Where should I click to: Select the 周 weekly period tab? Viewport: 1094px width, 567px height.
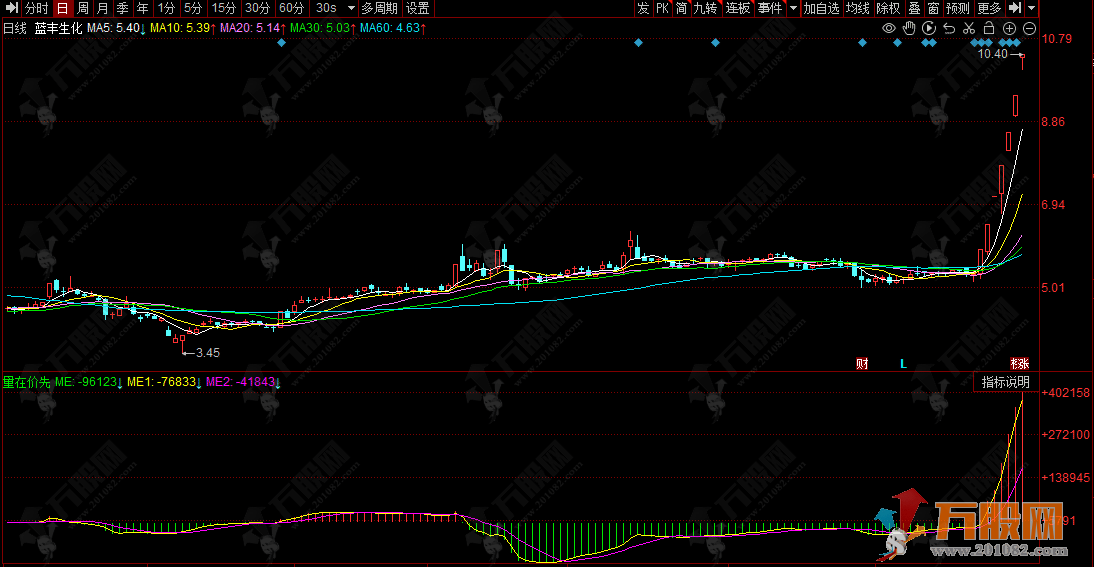pyautogui.click(x=82, y=8)
